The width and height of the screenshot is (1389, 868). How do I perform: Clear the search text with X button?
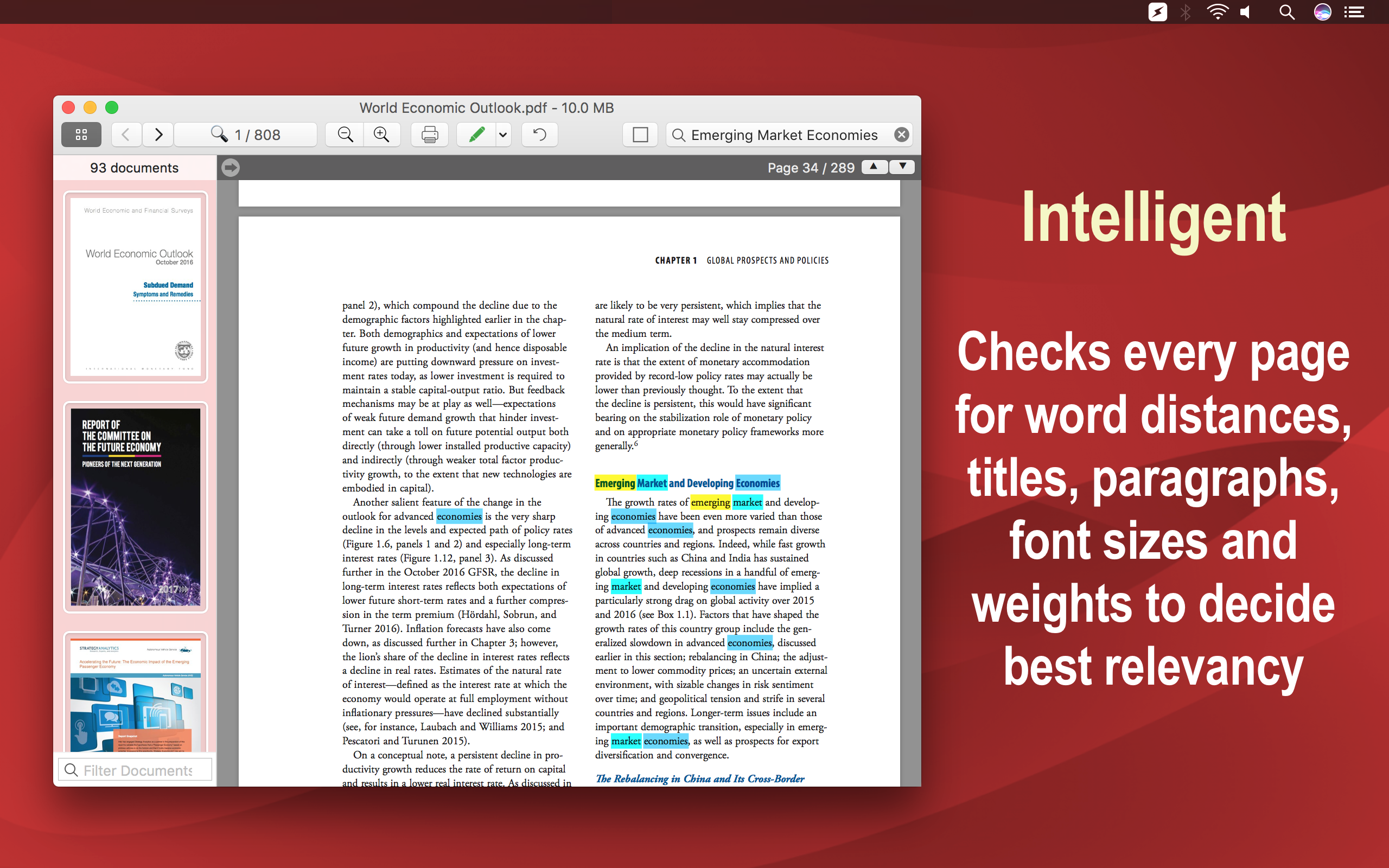click(902, 135)
